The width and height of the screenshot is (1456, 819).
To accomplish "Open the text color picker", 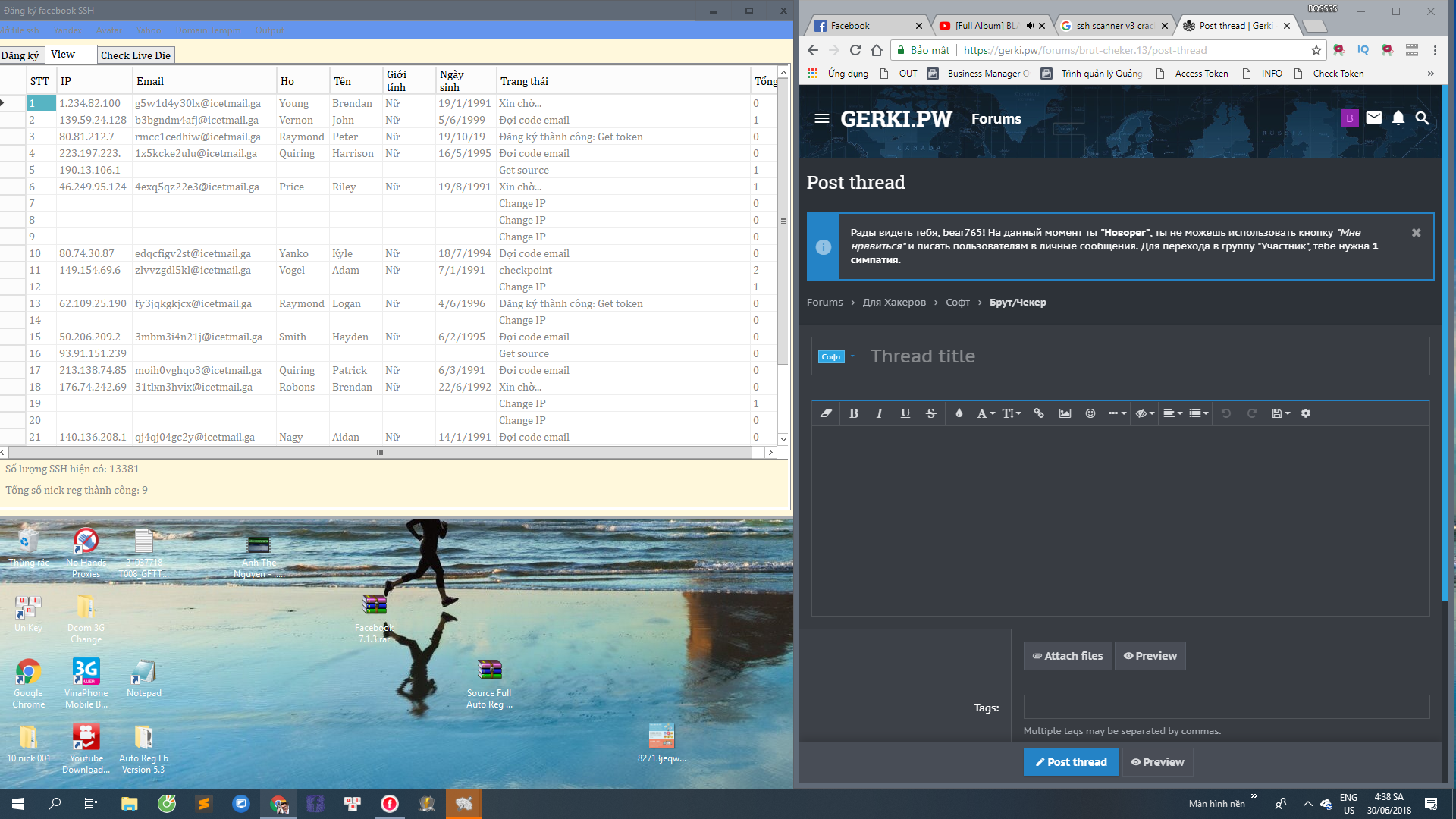I will pos(959,413).
